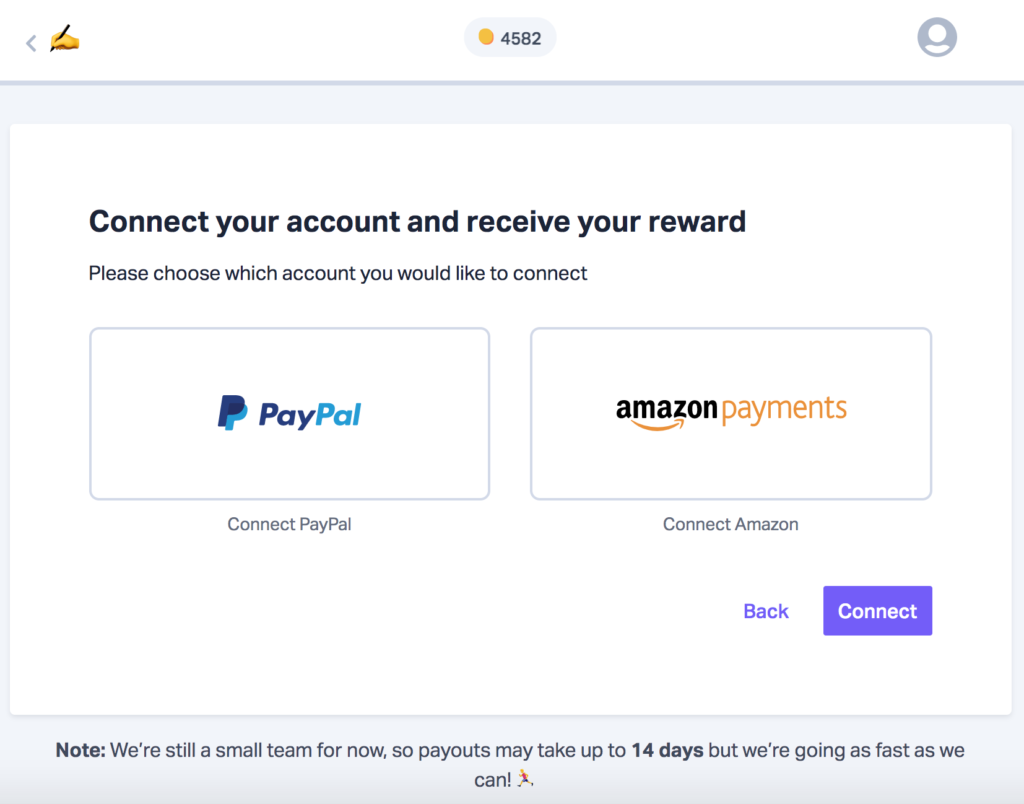Image resolution: width=1024 pixels, height=804 pixels.
Task: Click the running person emoji
Action: pyautogui.click(x=525, y=779)
